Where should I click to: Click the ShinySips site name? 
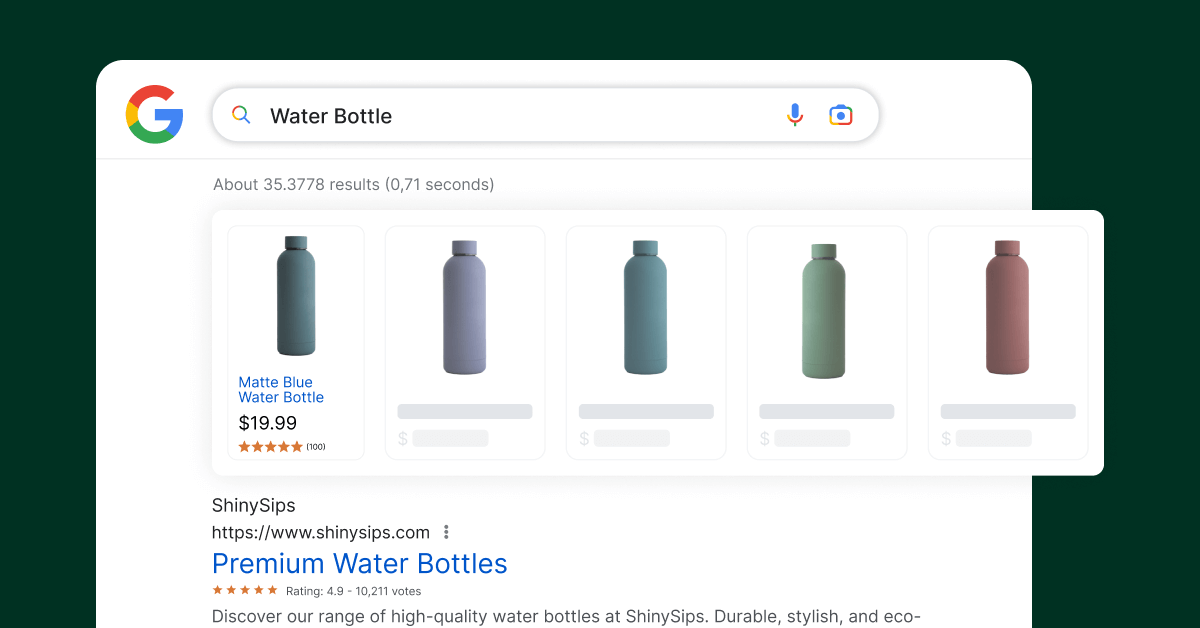click(x=254, y=505)
